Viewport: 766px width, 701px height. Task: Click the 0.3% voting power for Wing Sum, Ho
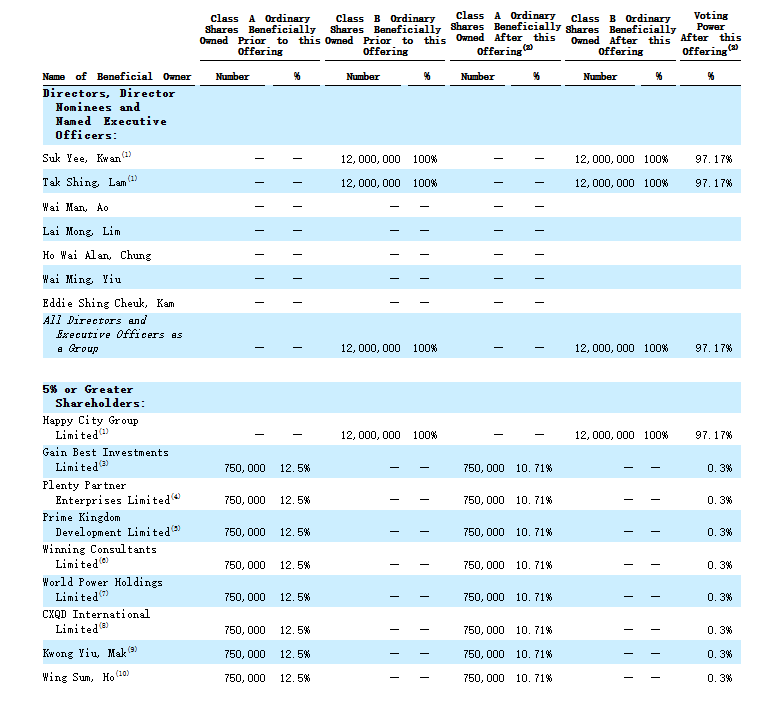[718, 678]
